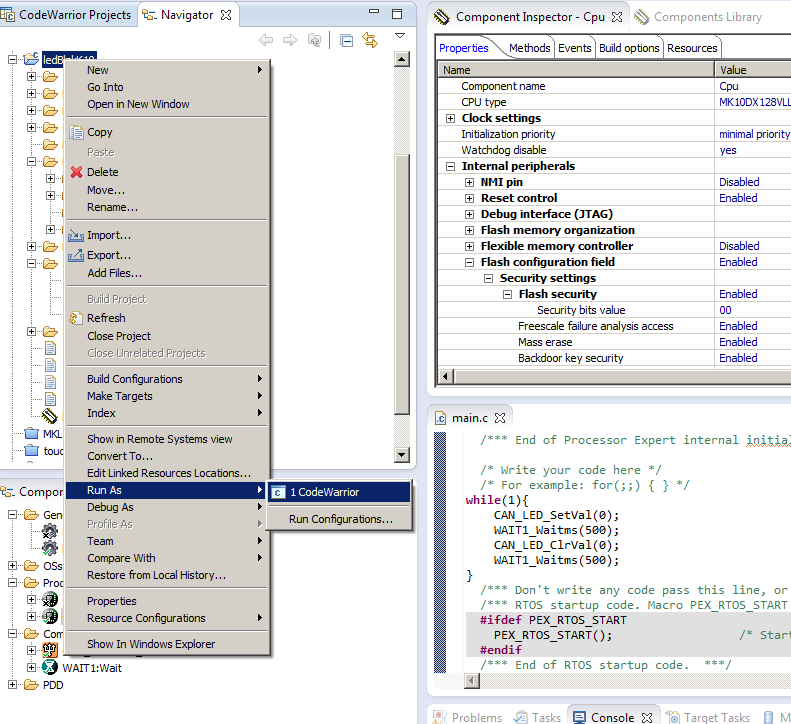
Task: Switch to Events tab in inspector
Action: coord(575,48)
